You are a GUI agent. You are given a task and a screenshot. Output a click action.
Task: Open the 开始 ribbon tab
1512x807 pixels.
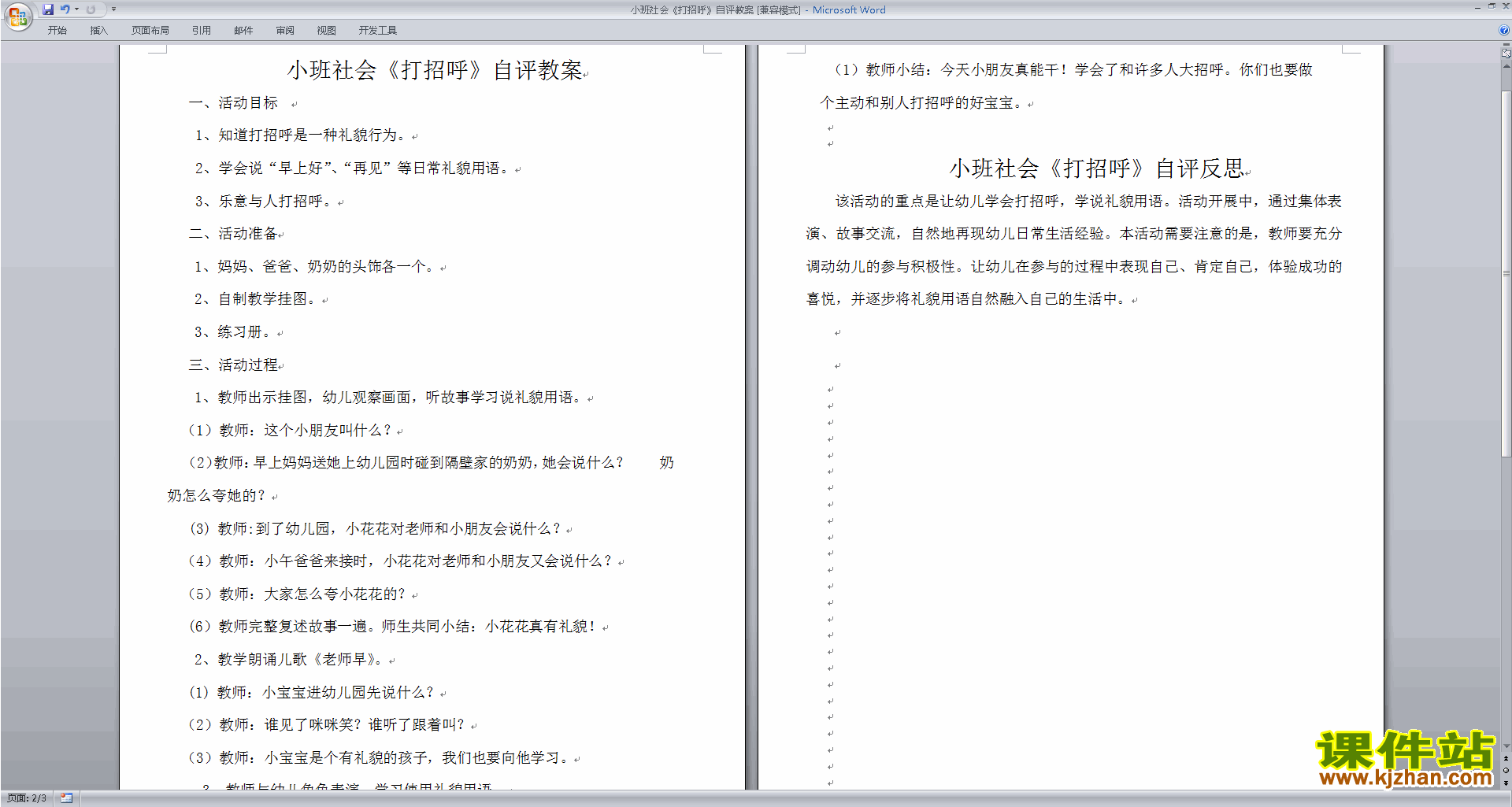tap(57, 31)
